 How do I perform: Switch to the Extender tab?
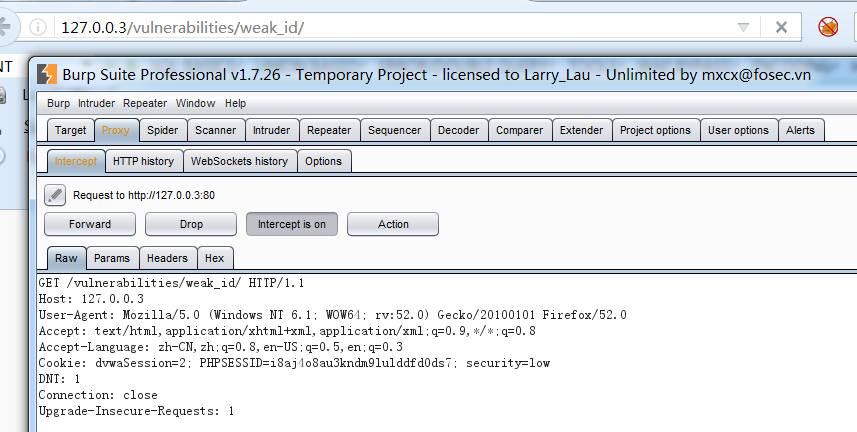tap(582, 130)
